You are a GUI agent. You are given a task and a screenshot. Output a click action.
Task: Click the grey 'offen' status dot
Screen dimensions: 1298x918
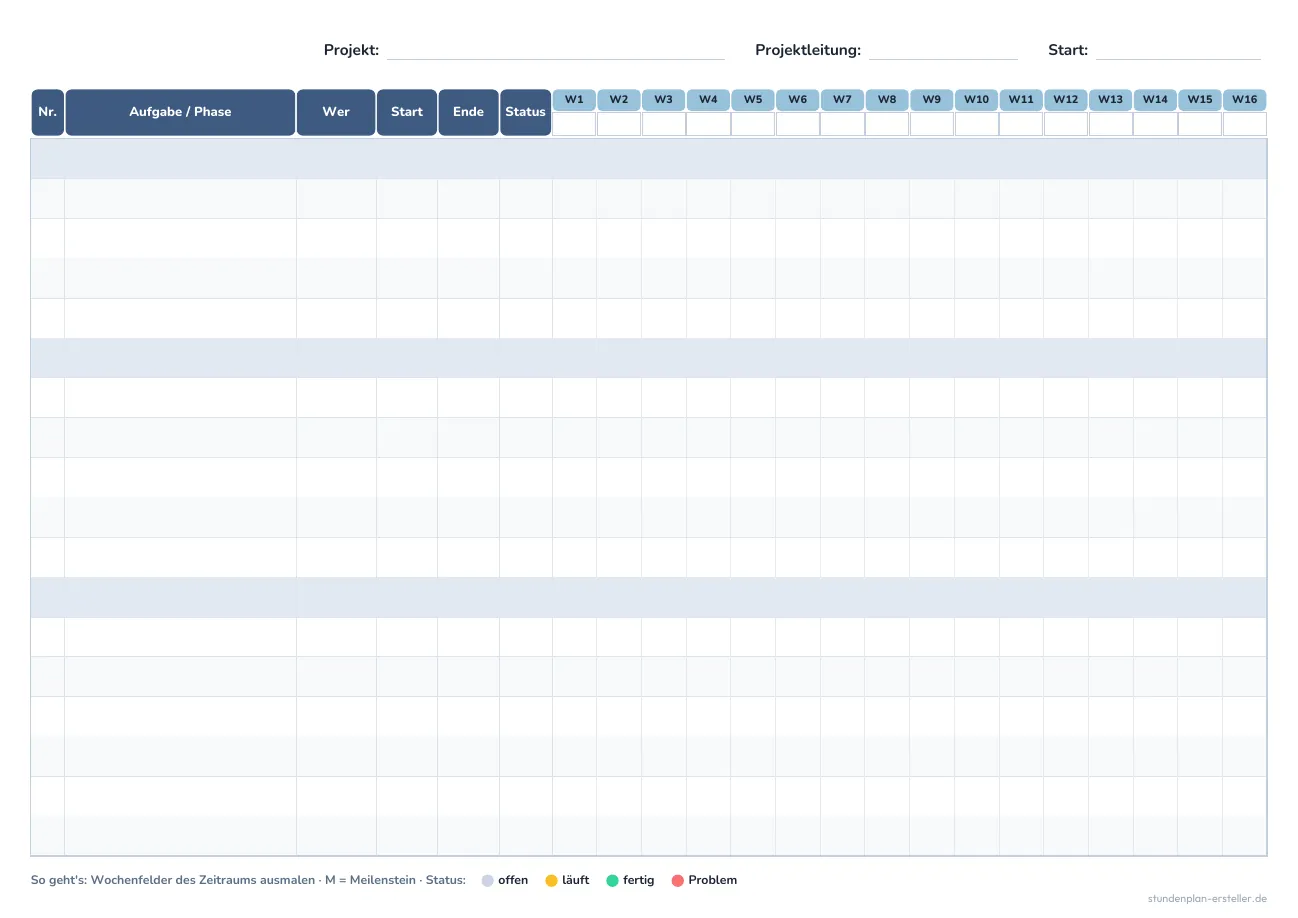[x=487, y=881]
